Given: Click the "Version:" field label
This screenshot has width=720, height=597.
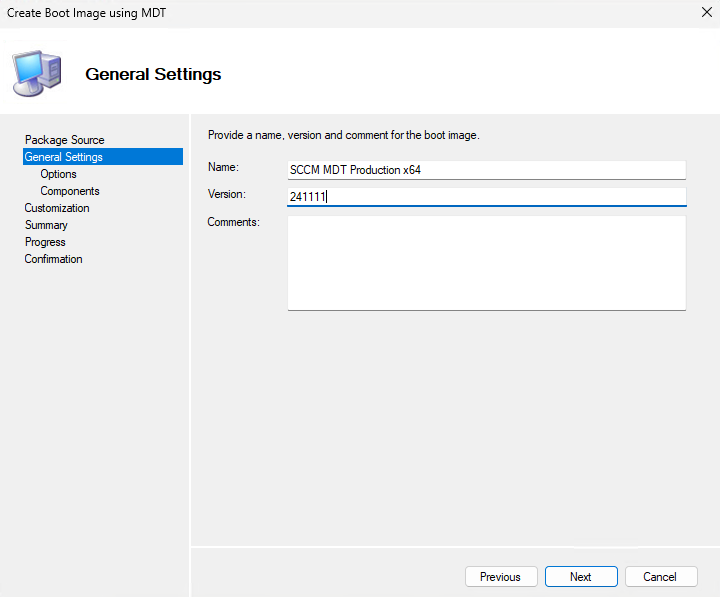Looking at the screenshot, I should [x=227, y=194].
